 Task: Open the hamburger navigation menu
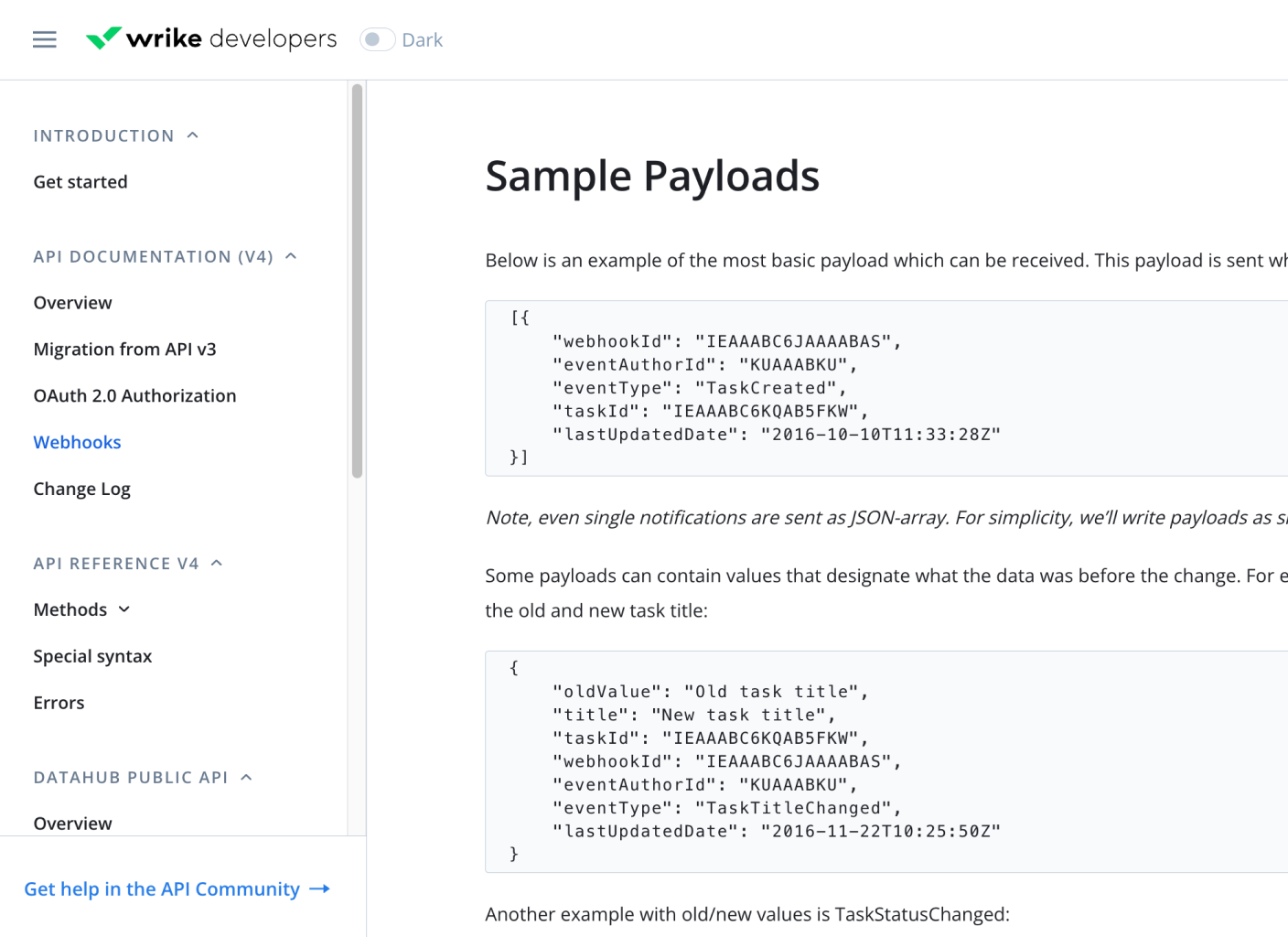[x=44, y=38]
